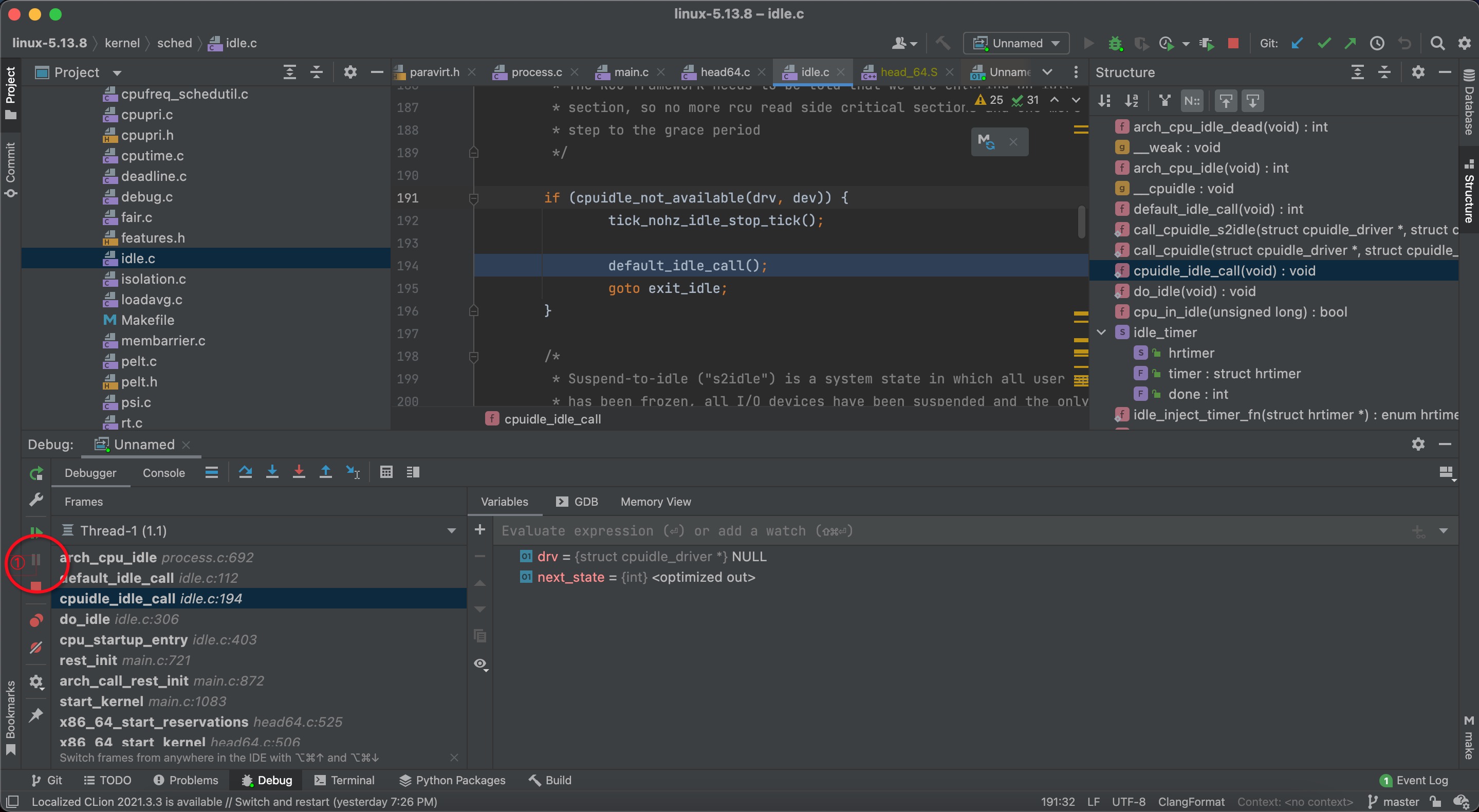Click the red Stop button in the top toolbar
Screen dimensions: 1479x812
[x=1233, y=43]
